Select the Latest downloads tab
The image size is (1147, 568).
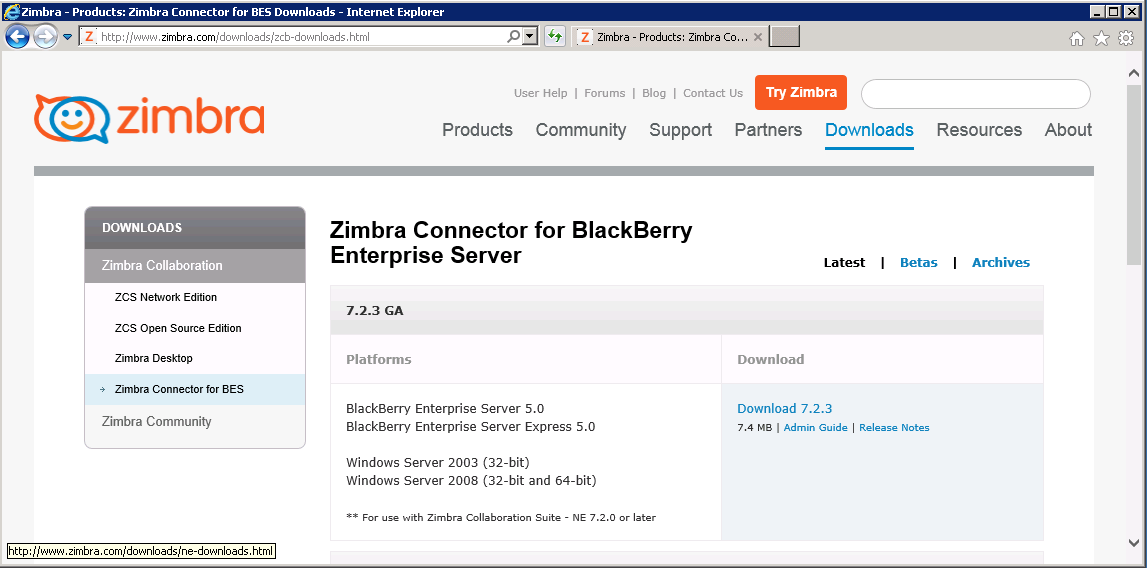coord(844,263)
